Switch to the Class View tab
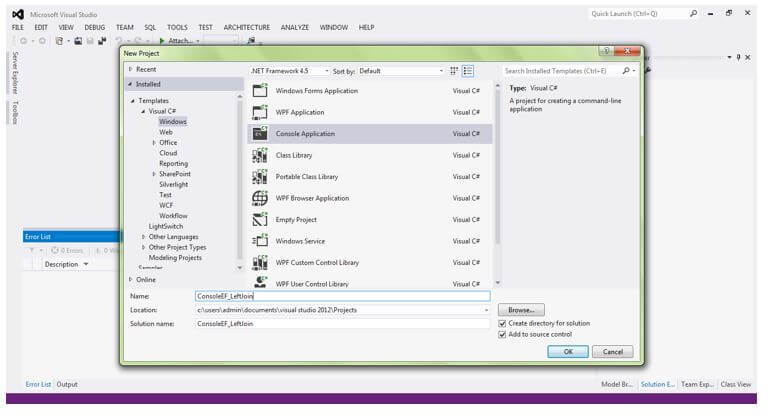 click(736, 384)
